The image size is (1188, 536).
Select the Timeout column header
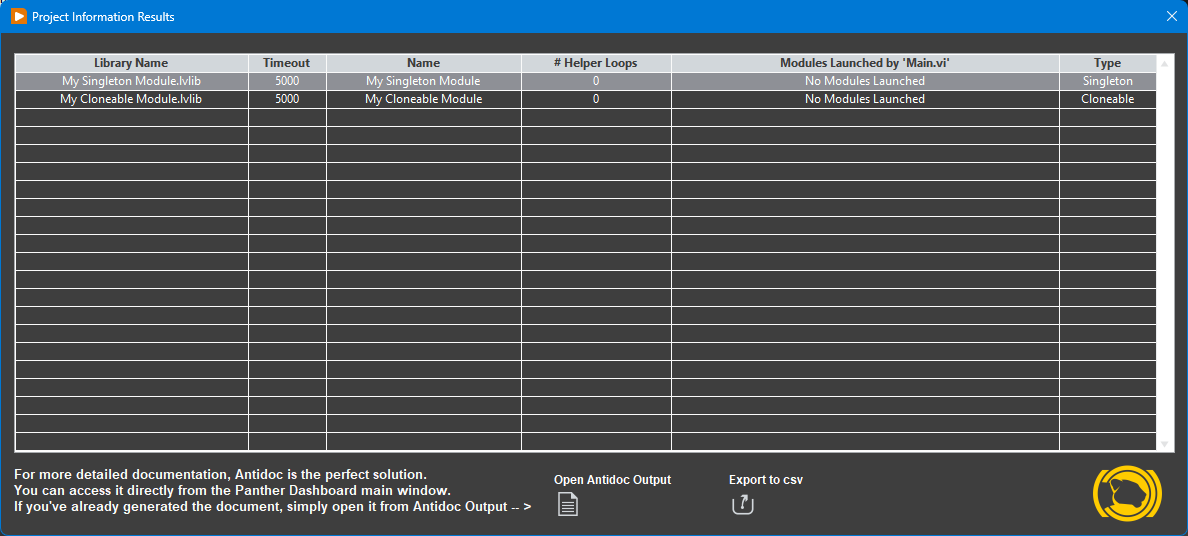(287, 63)
